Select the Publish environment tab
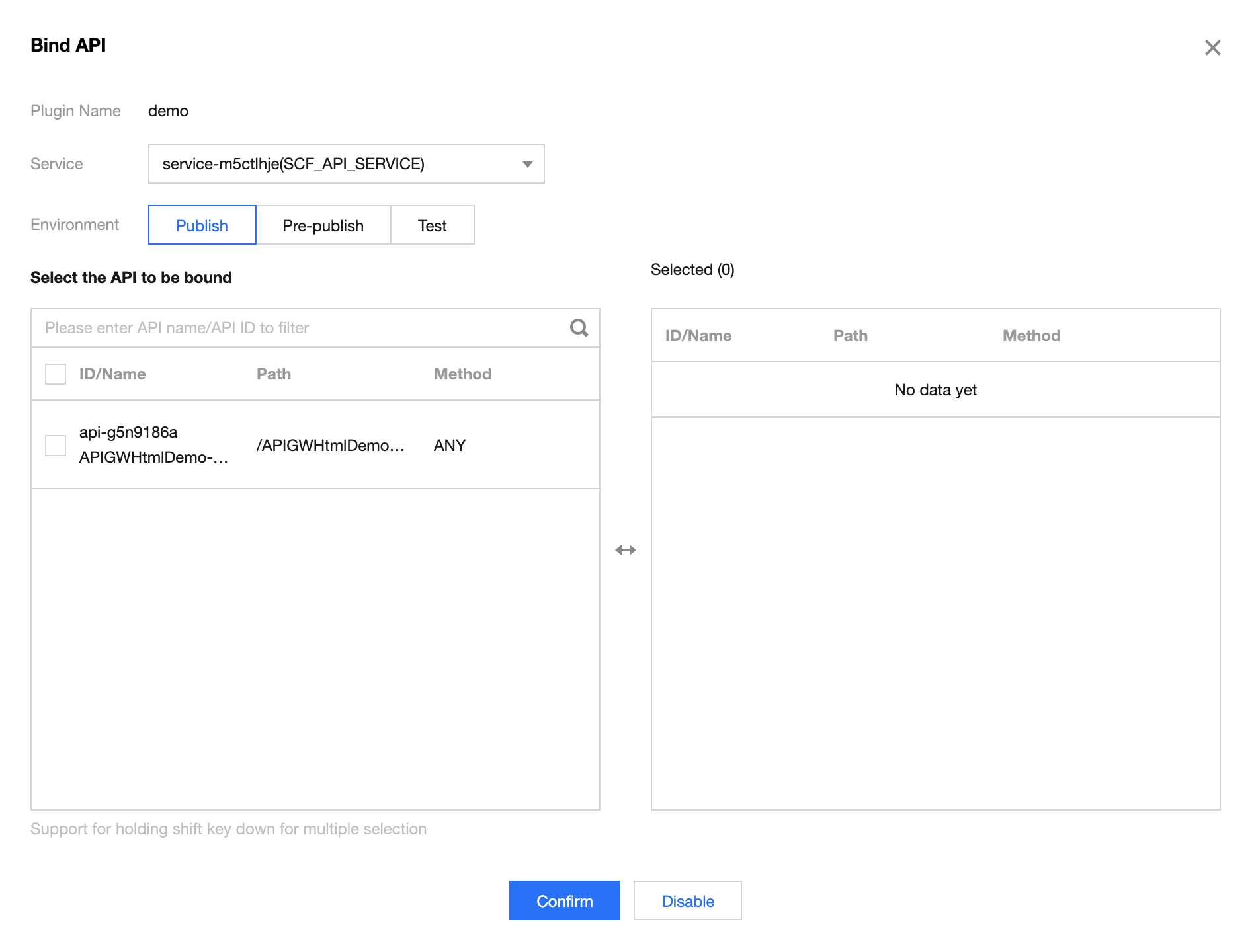This screenshot has width=1250, height=952. 202,225
